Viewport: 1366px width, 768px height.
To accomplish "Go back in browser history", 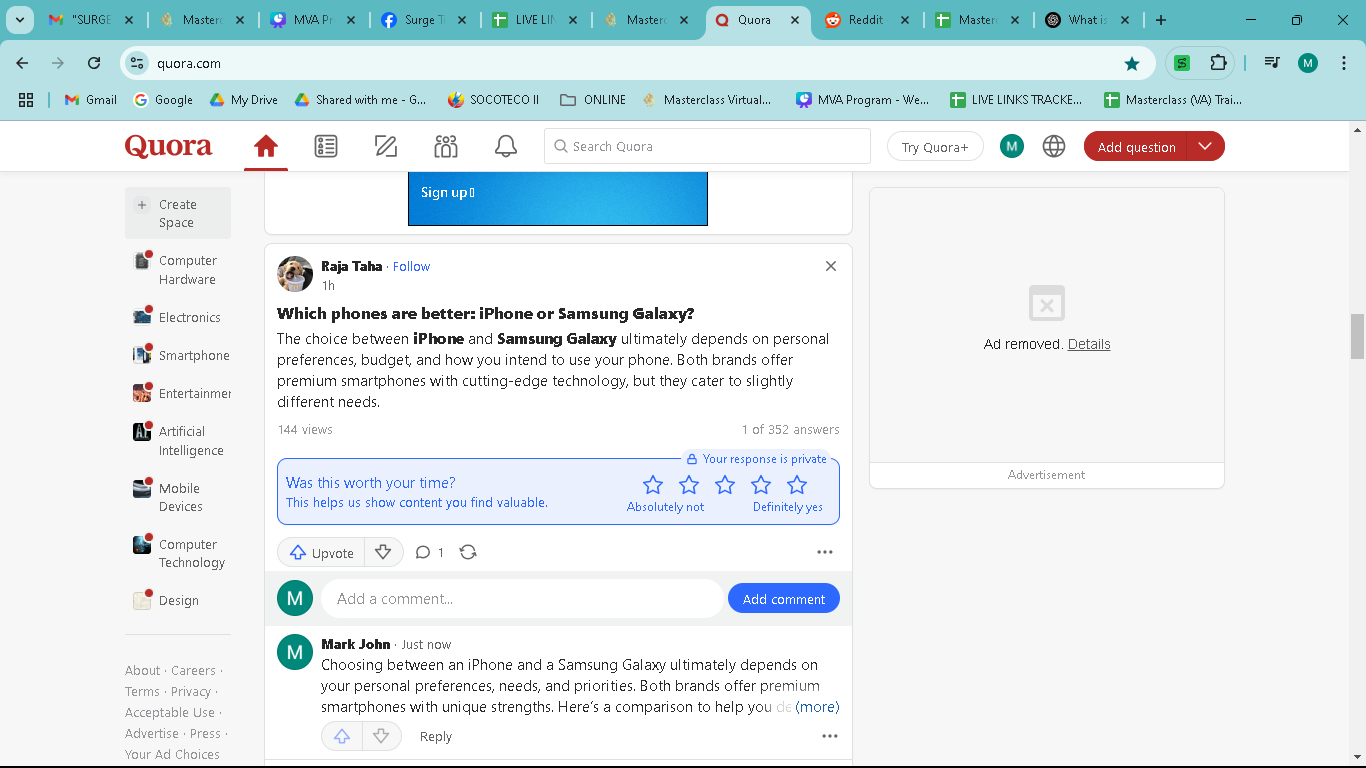I will coord(22,63).
